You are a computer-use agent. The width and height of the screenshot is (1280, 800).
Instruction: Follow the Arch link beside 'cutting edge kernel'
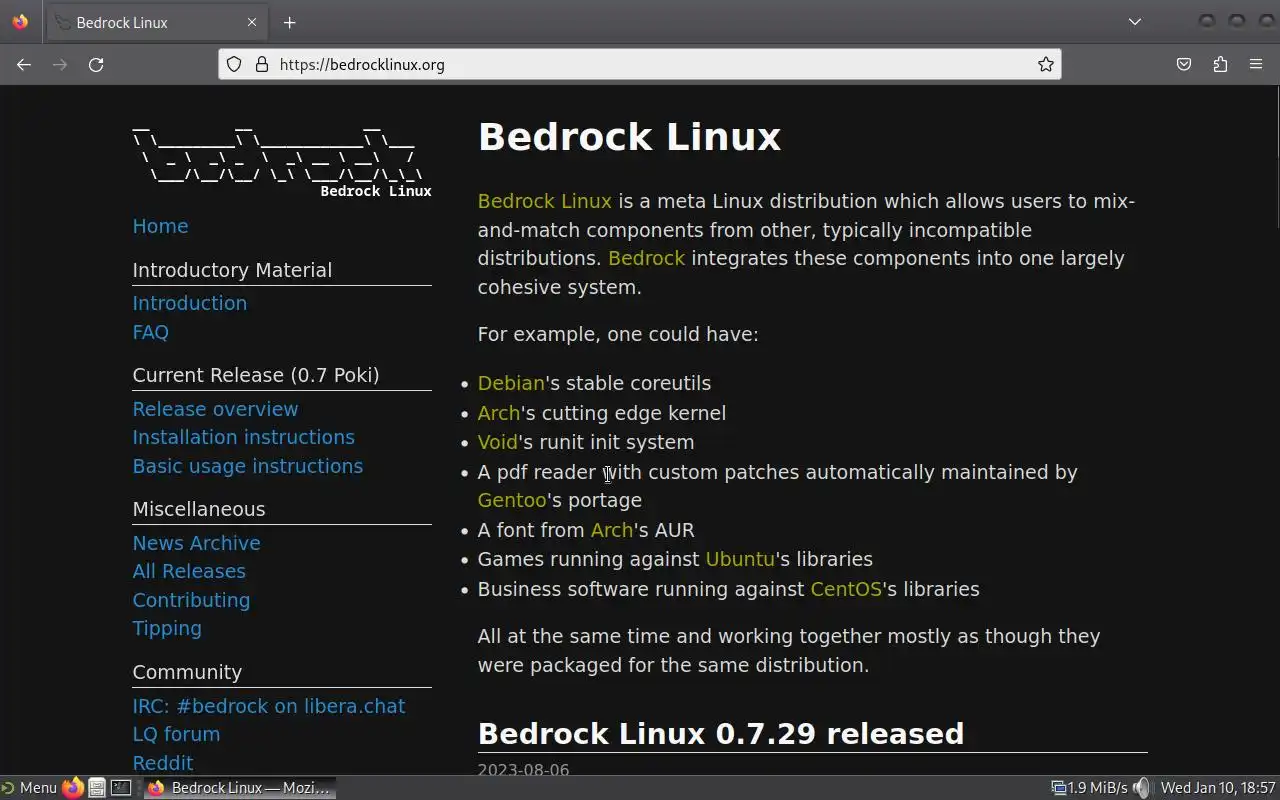pos(499,413)
